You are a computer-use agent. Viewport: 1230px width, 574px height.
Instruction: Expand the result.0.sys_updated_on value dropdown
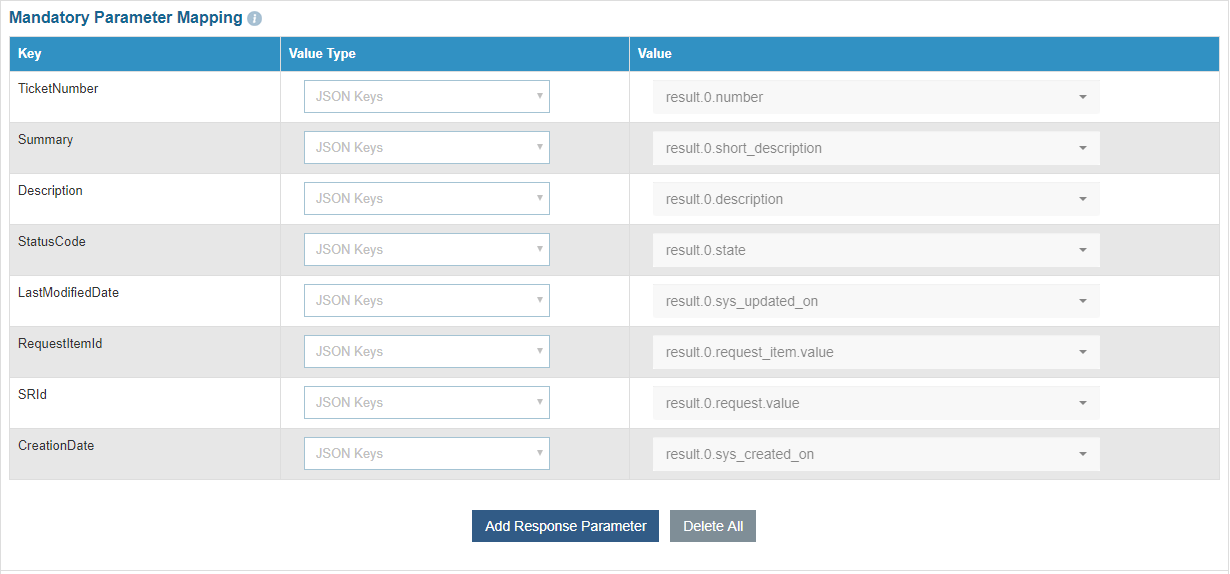coord(876,301)
